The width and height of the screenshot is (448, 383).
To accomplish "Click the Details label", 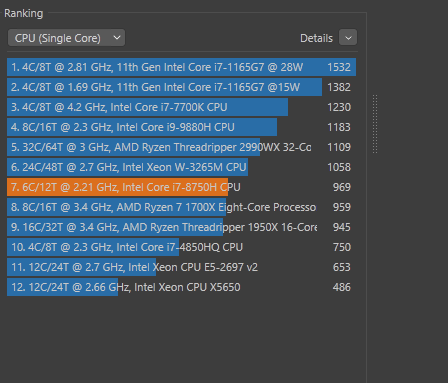I will (316, 38).
